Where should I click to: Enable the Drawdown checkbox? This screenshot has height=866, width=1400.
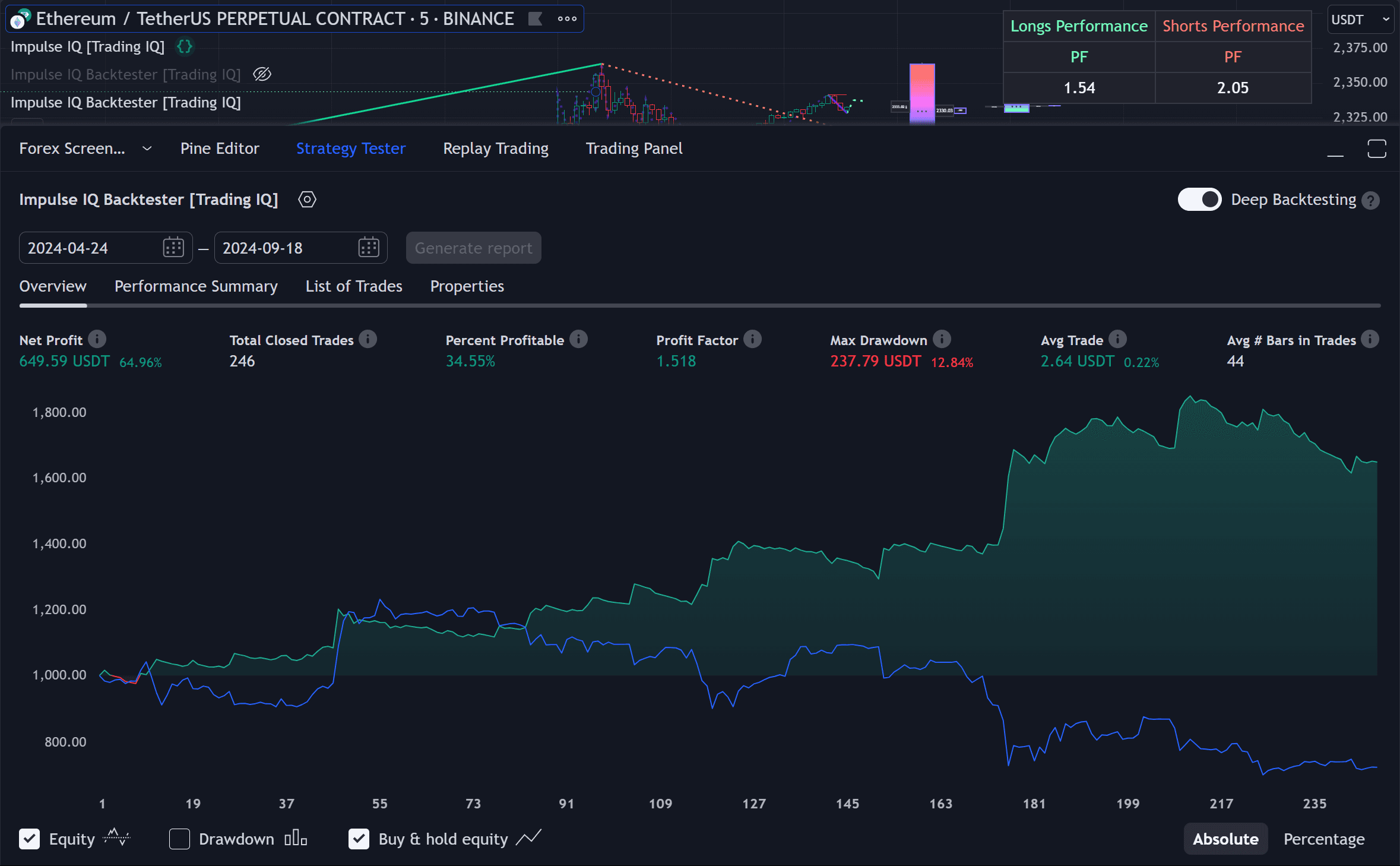[x=179, y=839]
